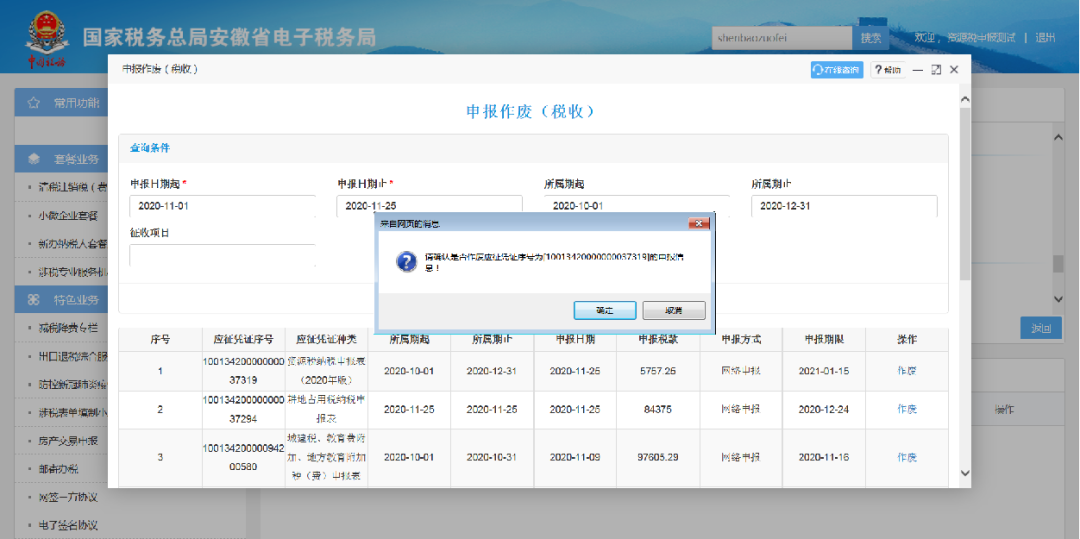Open 电子签名协议 in sidebar
1080x539 pixels.
pos(68,525)
